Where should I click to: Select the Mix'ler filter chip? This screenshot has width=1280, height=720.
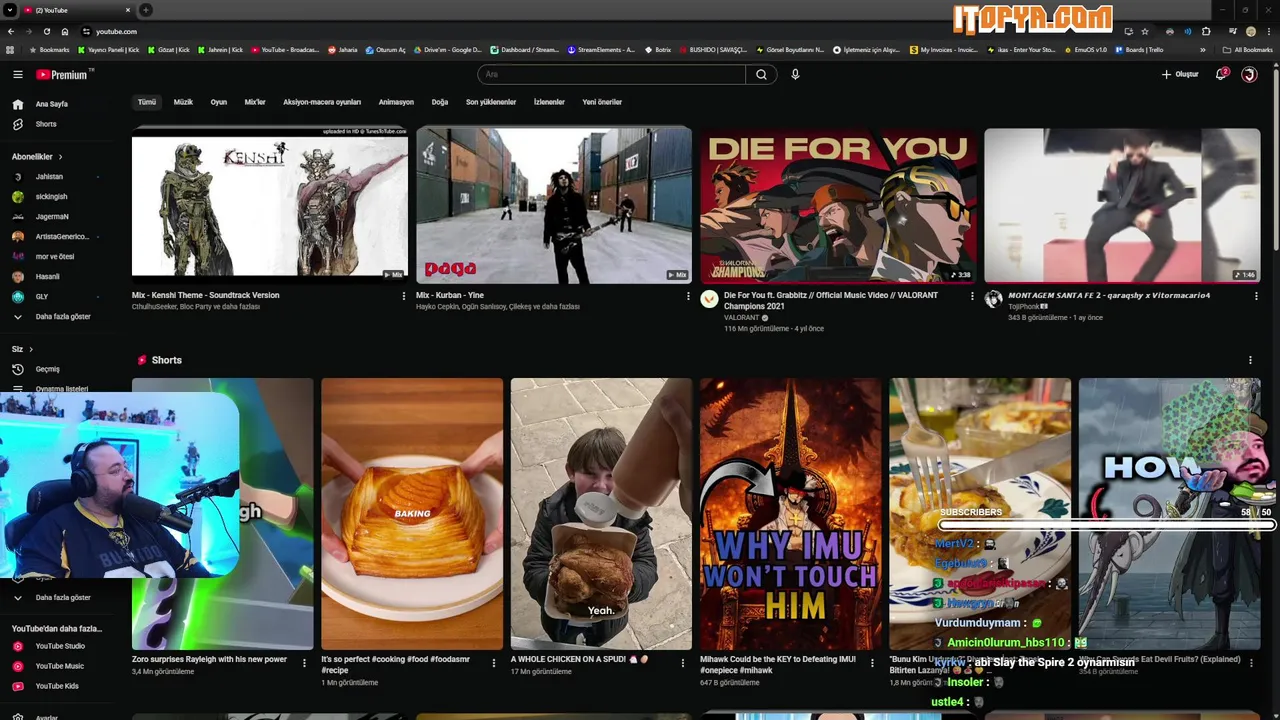[x=255, y=102]
